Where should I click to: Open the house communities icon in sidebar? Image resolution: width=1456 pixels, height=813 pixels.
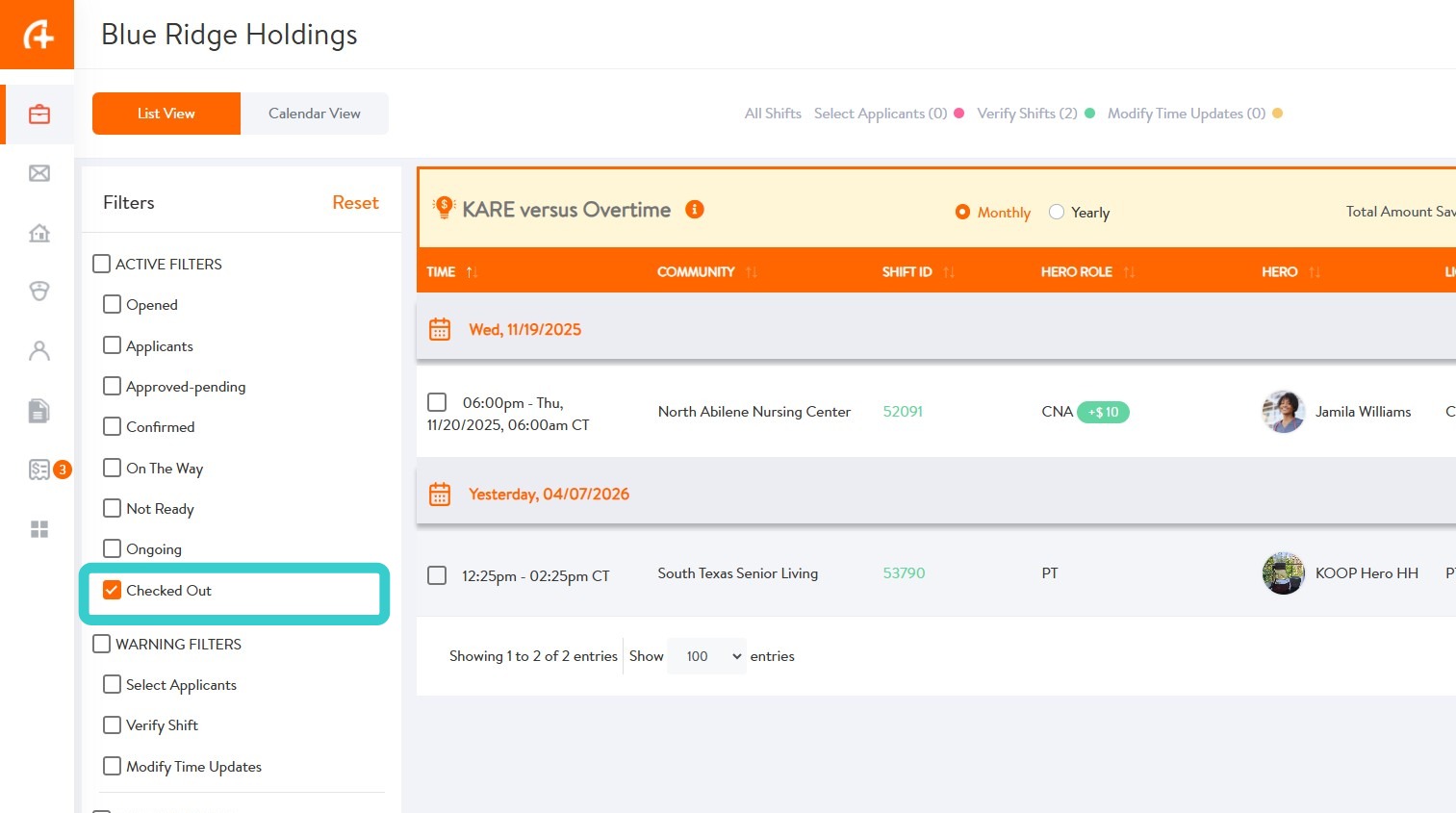pos(39,233)
